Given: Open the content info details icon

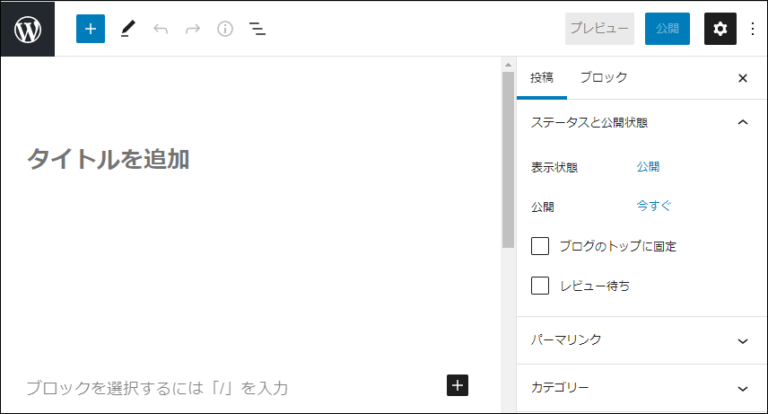Looking at the screenshot, I should [x=225, y=29].
